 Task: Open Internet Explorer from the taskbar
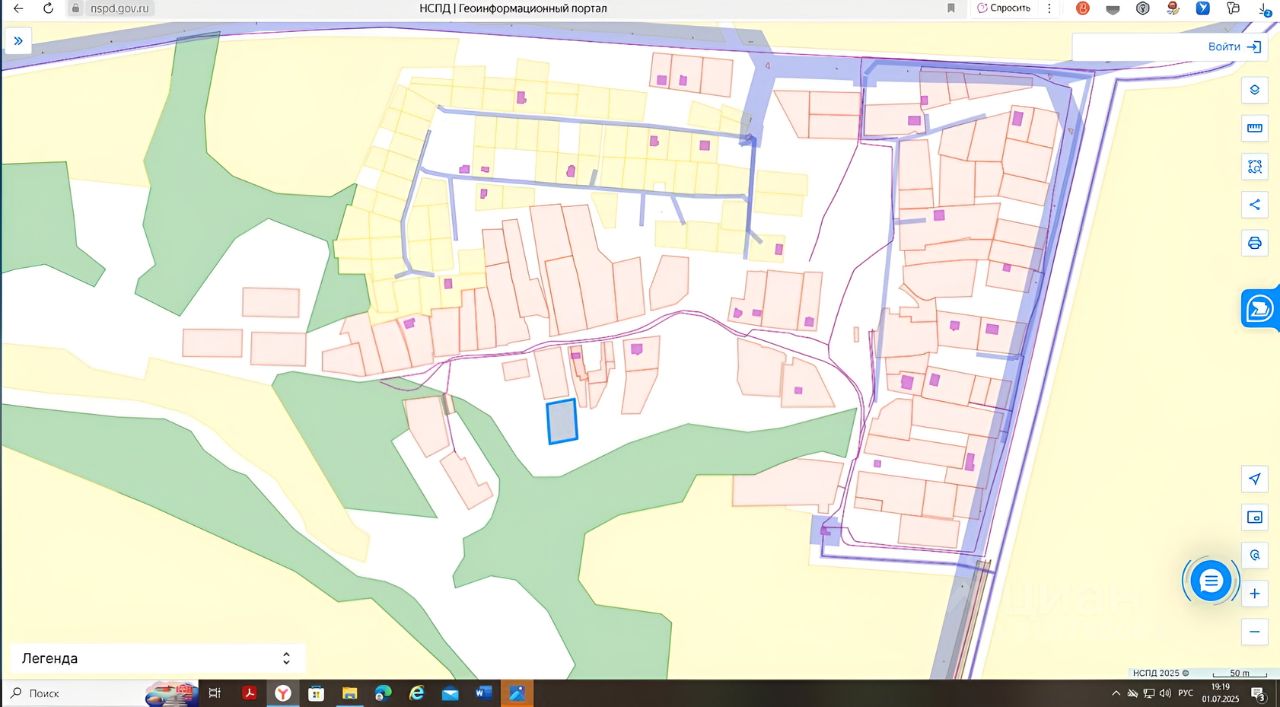[417, 693]
